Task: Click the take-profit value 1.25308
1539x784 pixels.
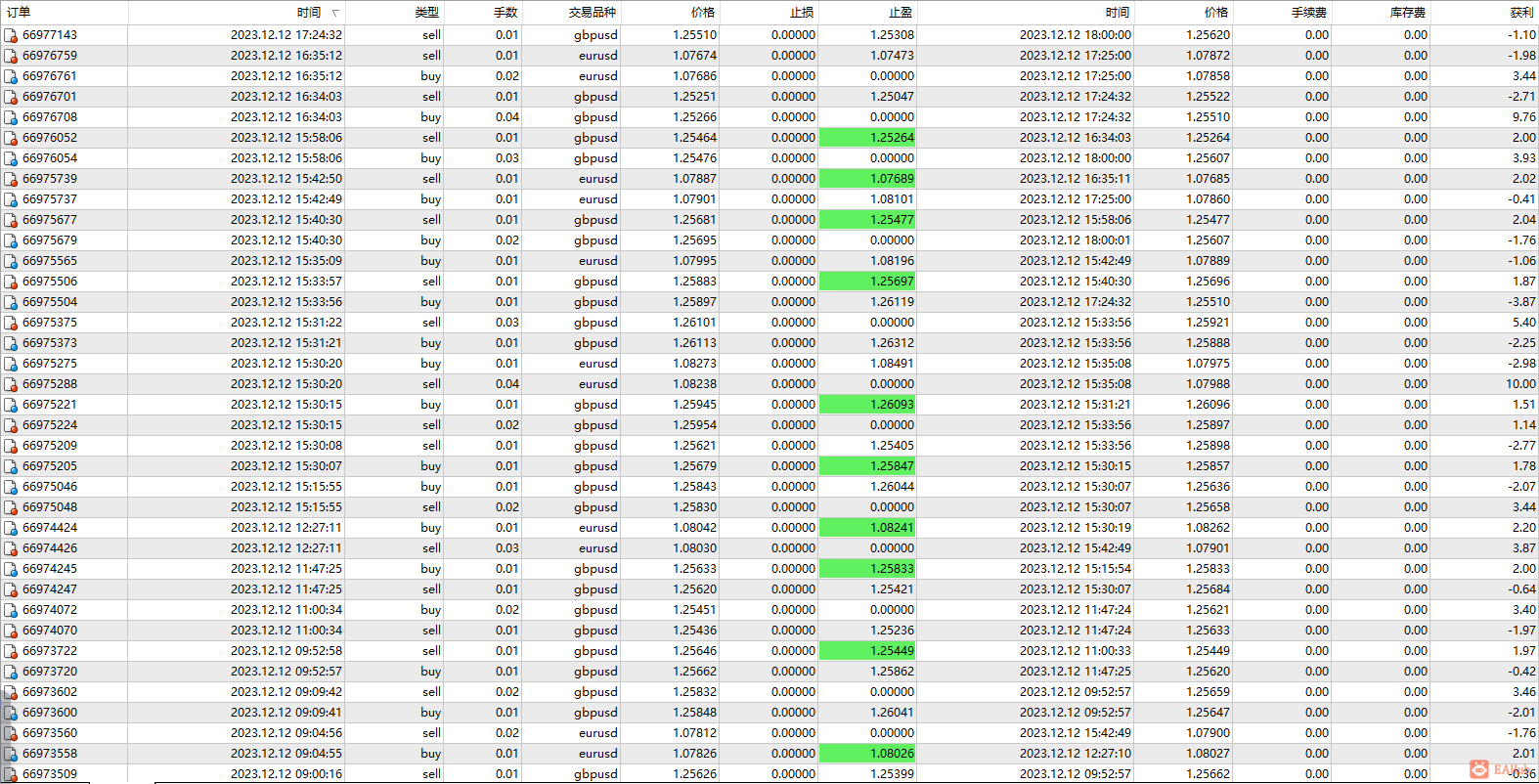Action: [x=892, y=35]
